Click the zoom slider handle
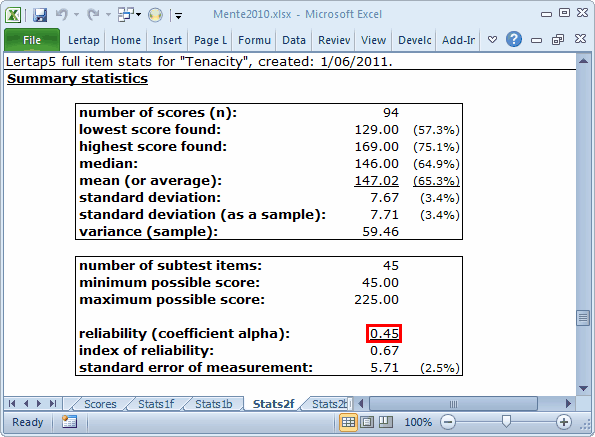595x437 pixels. pyautogui.click(x=506, y=421)
